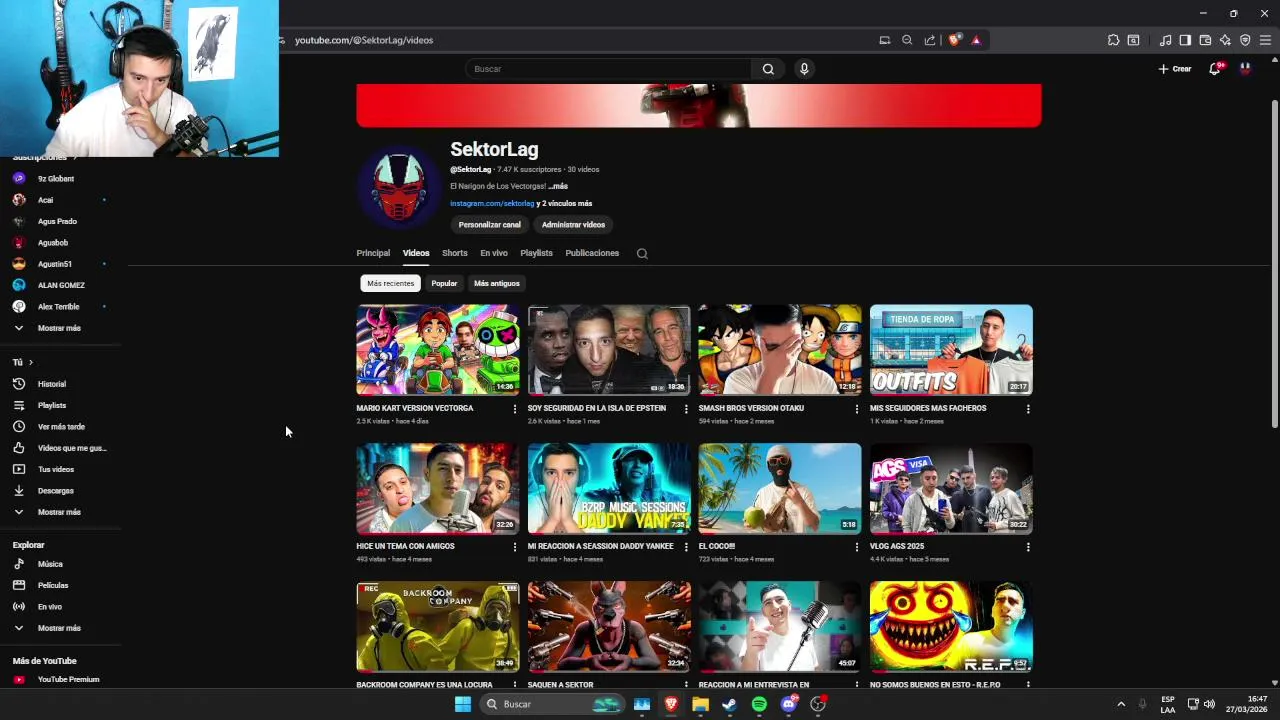This screenshot has width=1280, height=720.
Task: Expand Mostrar más under Descargas
Action: pyautogui.click(x=60, y=512)
